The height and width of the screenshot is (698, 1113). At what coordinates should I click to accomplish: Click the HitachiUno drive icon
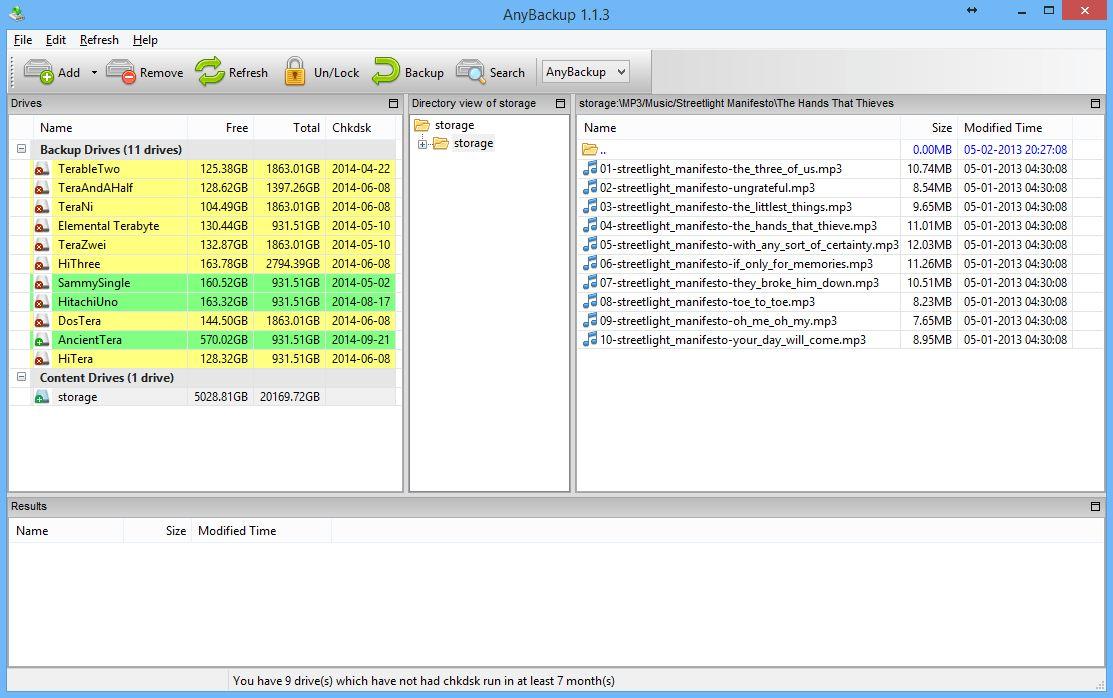pyautogui.click(x=42, y=302)
